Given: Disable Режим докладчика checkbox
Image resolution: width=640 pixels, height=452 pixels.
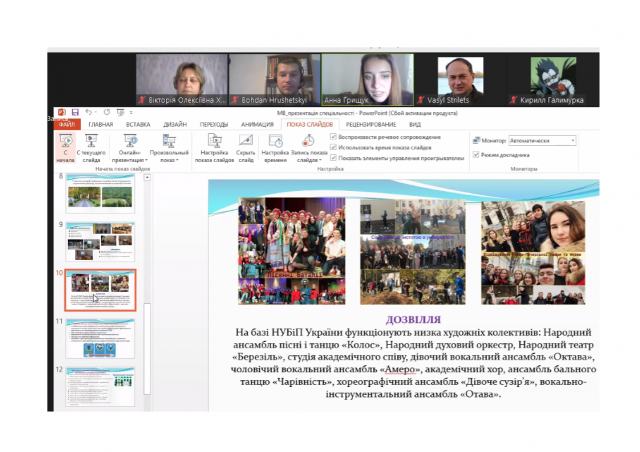Looking at the screenshot, I should click(x=476, y=154).
